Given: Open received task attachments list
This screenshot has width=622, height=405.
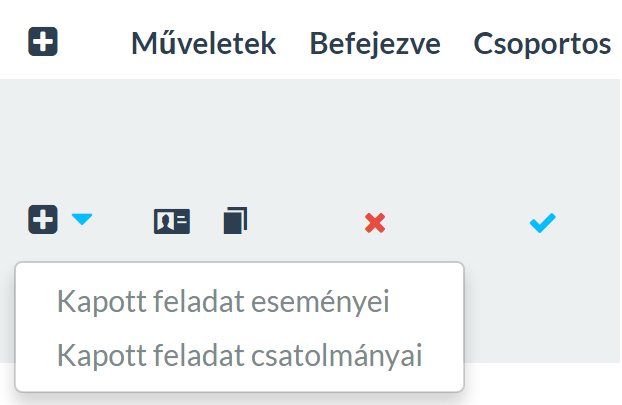Looking at the screenshot, I should tap(240, 355).
